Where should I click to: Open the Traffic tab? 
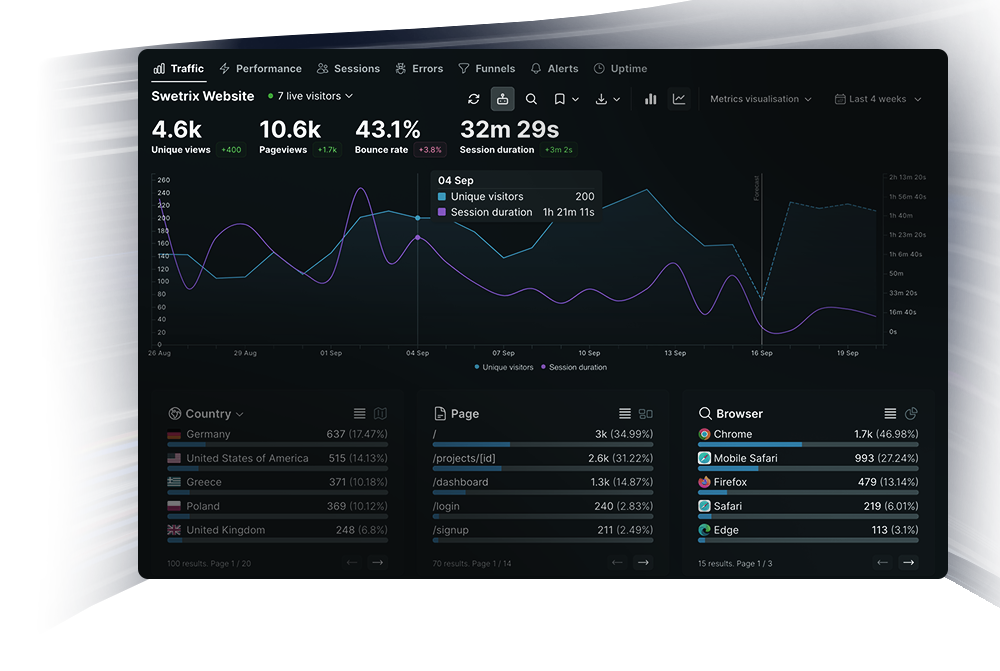[x=179, y=68]
